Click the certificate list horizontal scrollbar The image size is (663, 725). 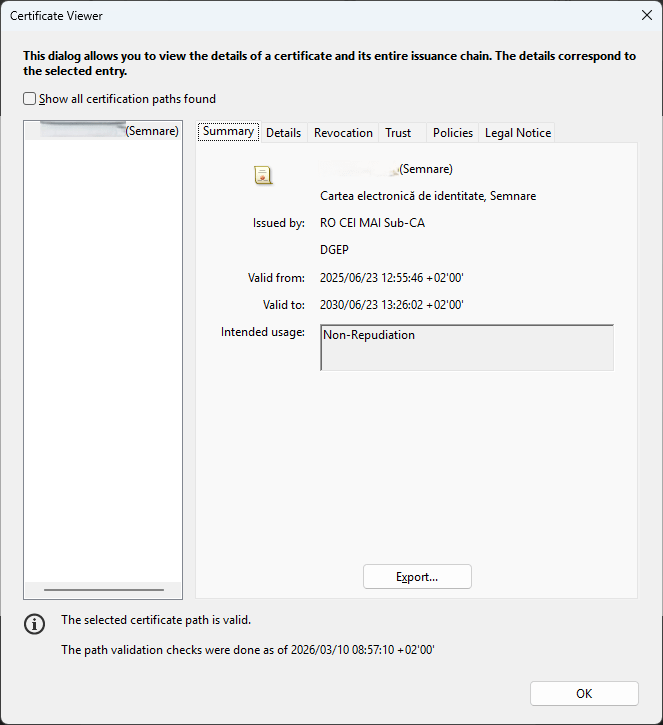point(104,590)
